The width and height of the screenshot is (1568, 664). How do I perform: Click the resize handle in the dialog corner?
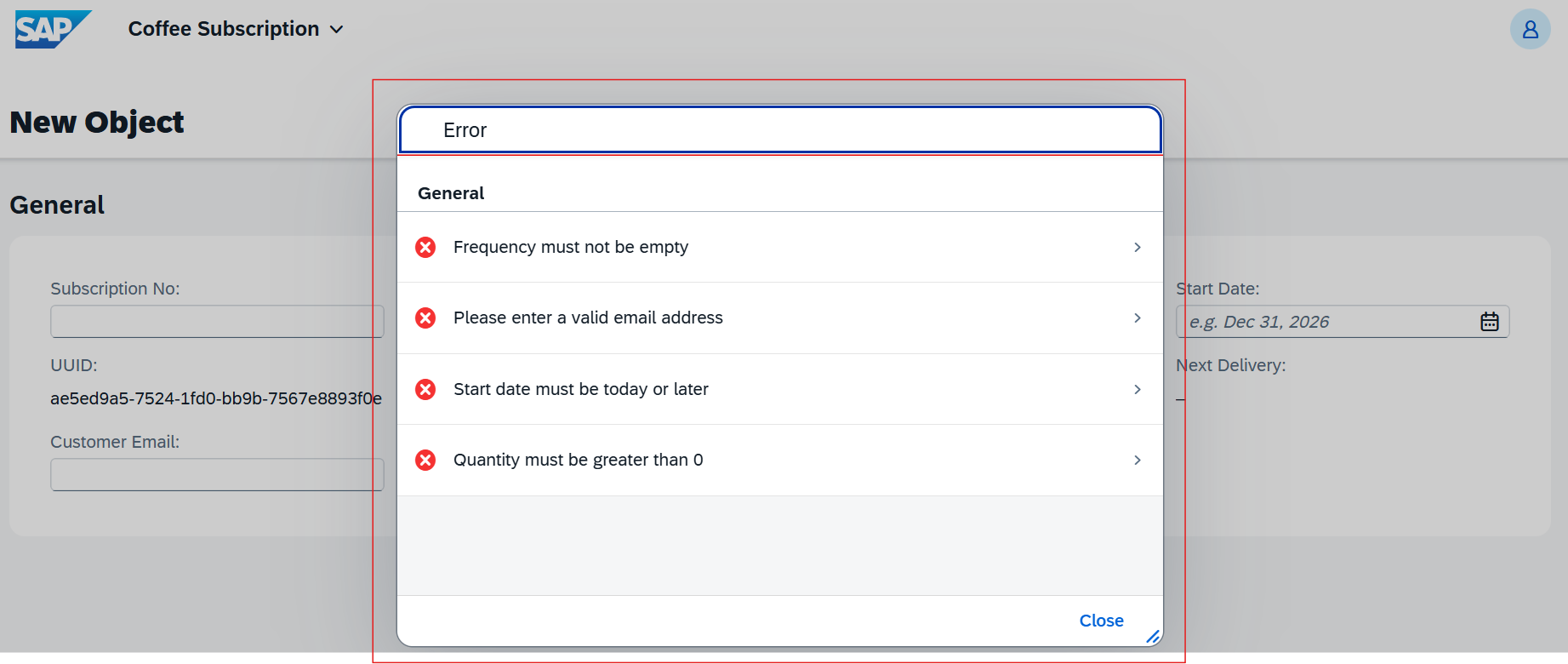(1153, 637)
